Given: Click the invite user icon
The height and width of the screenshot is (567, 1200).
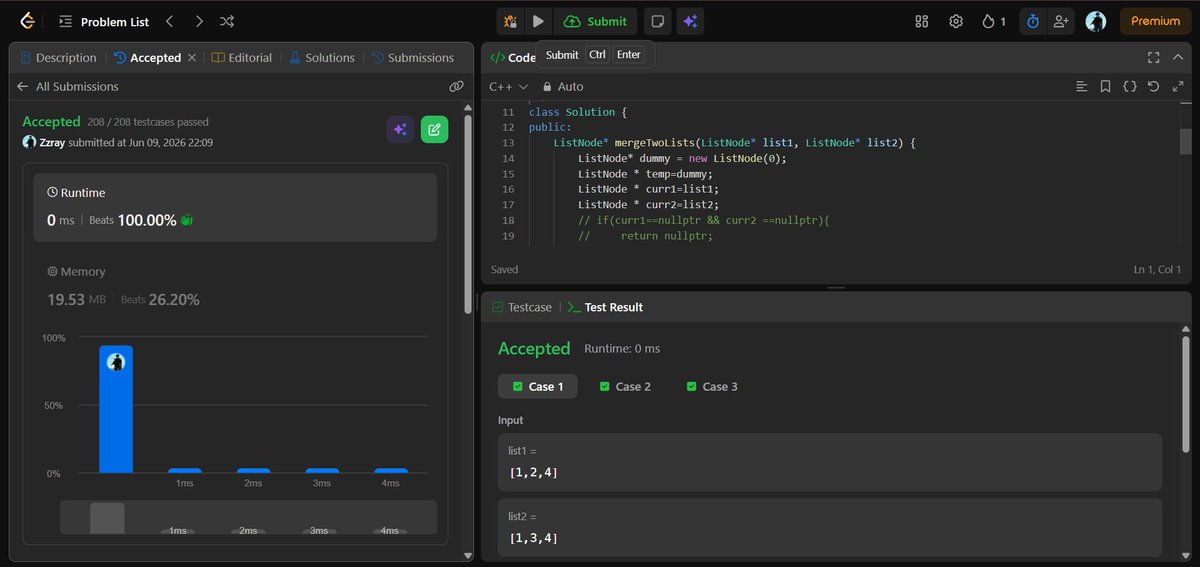Looking at the screenshot, I should click(1061, 21).
